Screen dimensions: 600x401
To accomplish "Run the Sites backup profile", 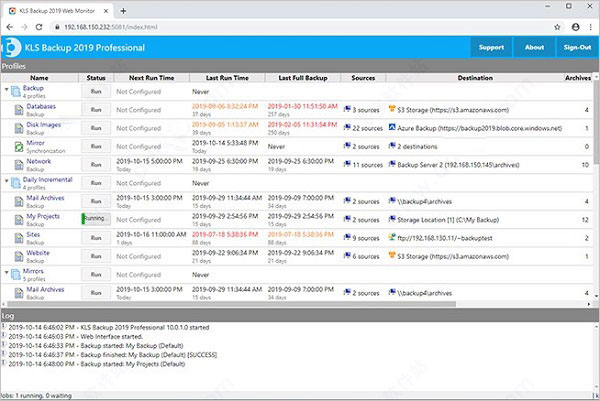I will tap(96, 238).
